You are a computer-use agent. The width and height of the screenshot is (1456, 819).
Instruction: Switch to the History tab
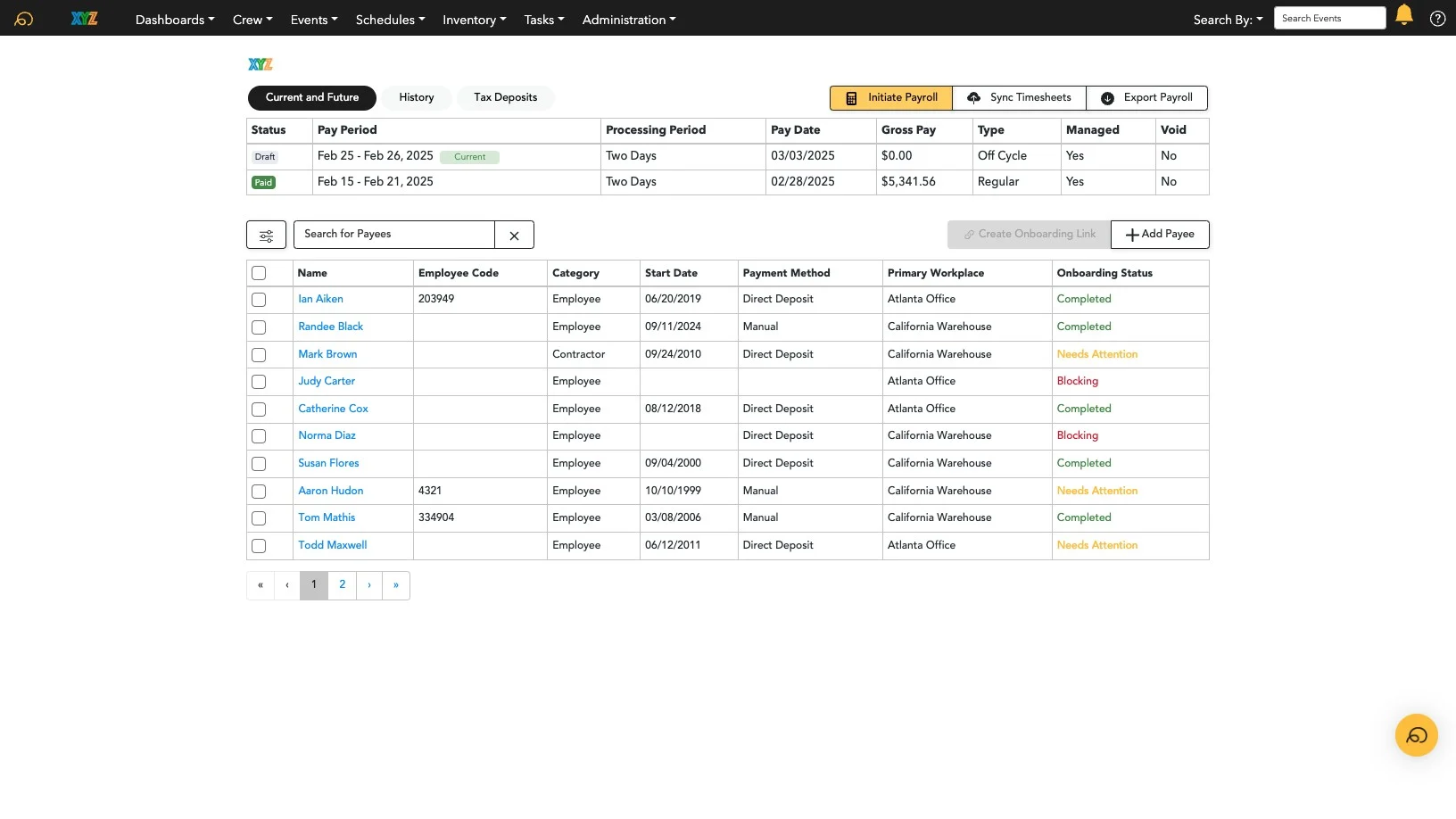click(416, 98)
